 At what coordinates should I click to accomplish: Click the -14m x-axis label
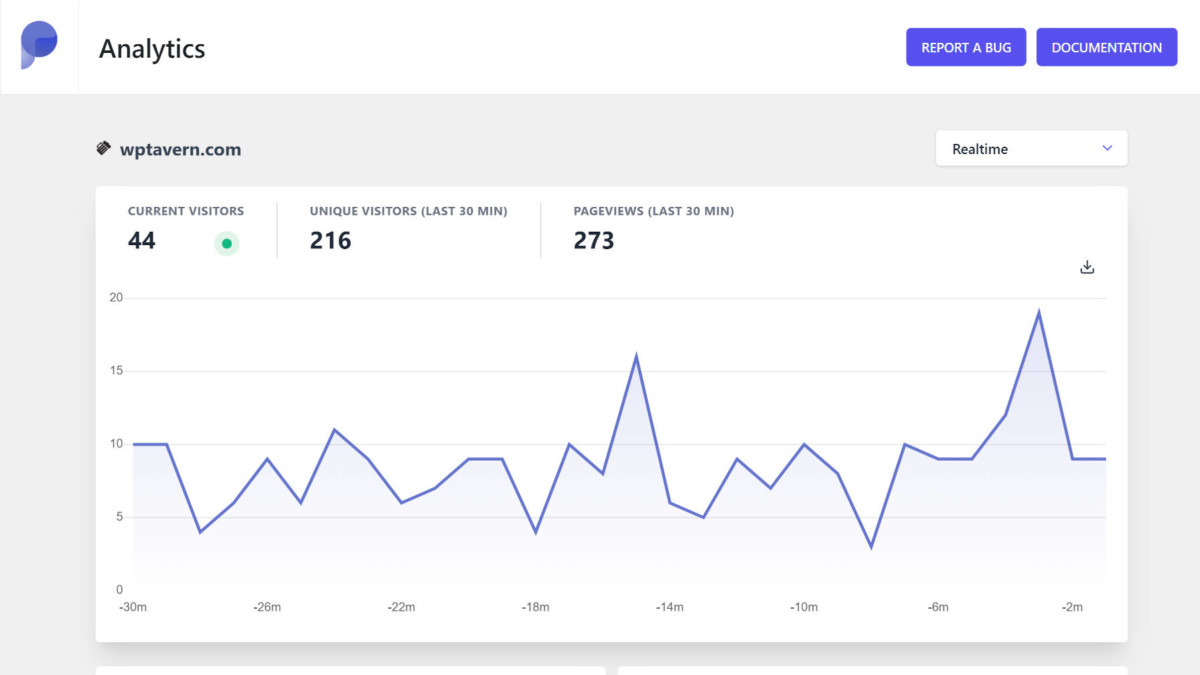[669, 607]
